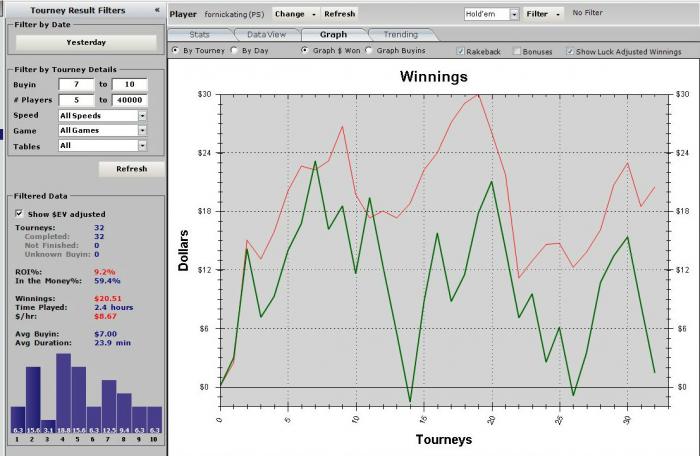Click the ROI% value 9.2%

coord(104,272)
